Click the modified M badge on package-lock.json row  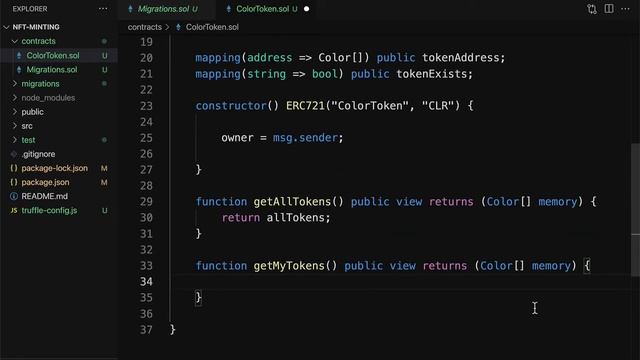pyautogui.click(x=104, y=168)
